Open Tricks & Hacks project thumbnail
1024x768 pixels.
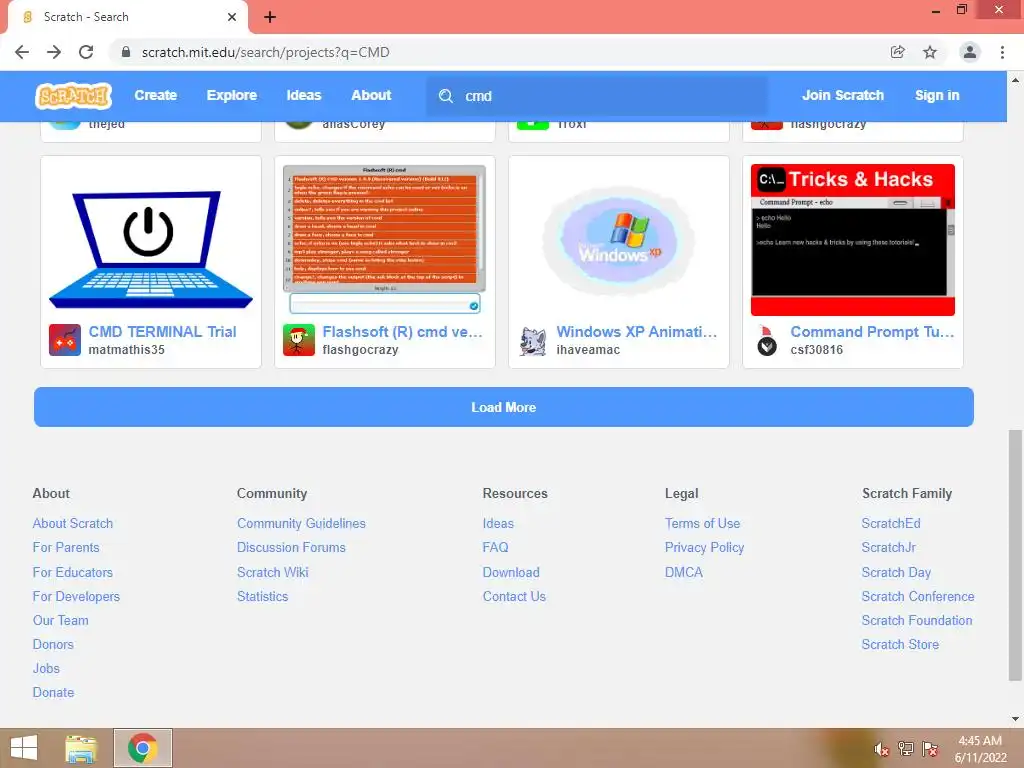point(853,240)
